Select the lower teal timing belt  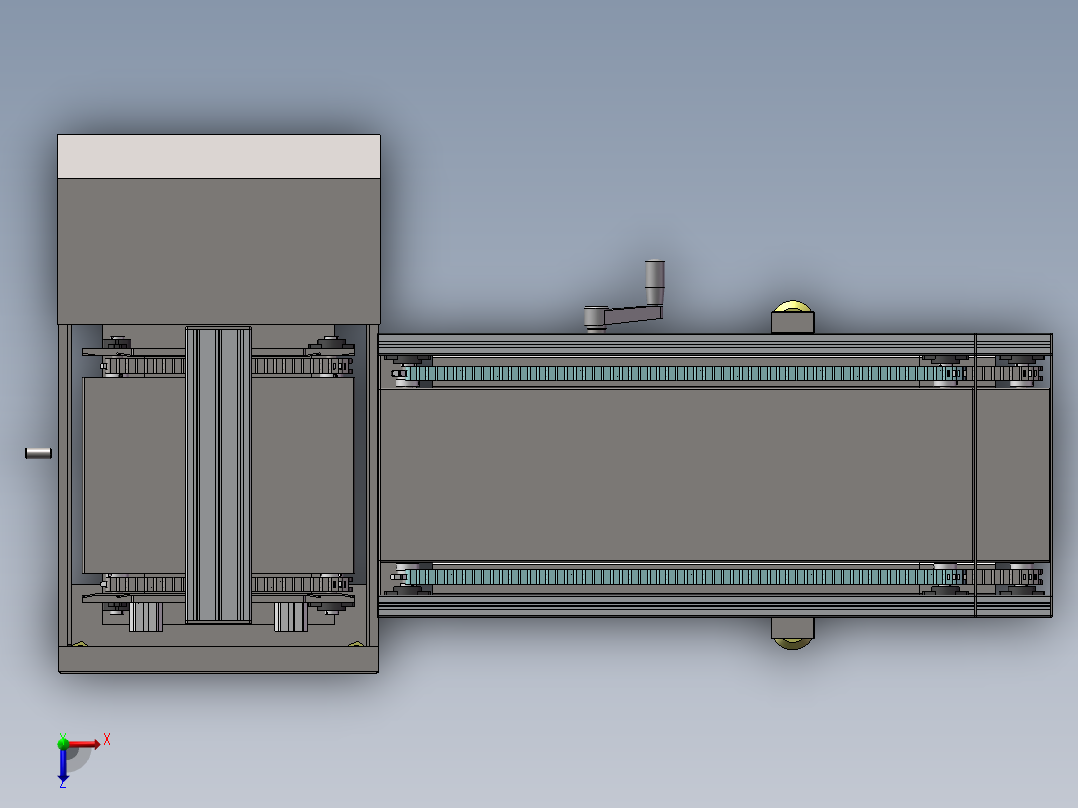(681, 576)
